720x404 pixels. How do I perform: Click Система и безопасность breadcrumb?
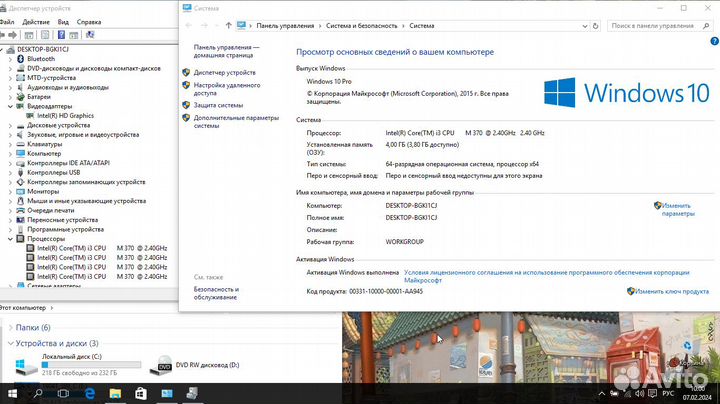[x=361, y=26]
